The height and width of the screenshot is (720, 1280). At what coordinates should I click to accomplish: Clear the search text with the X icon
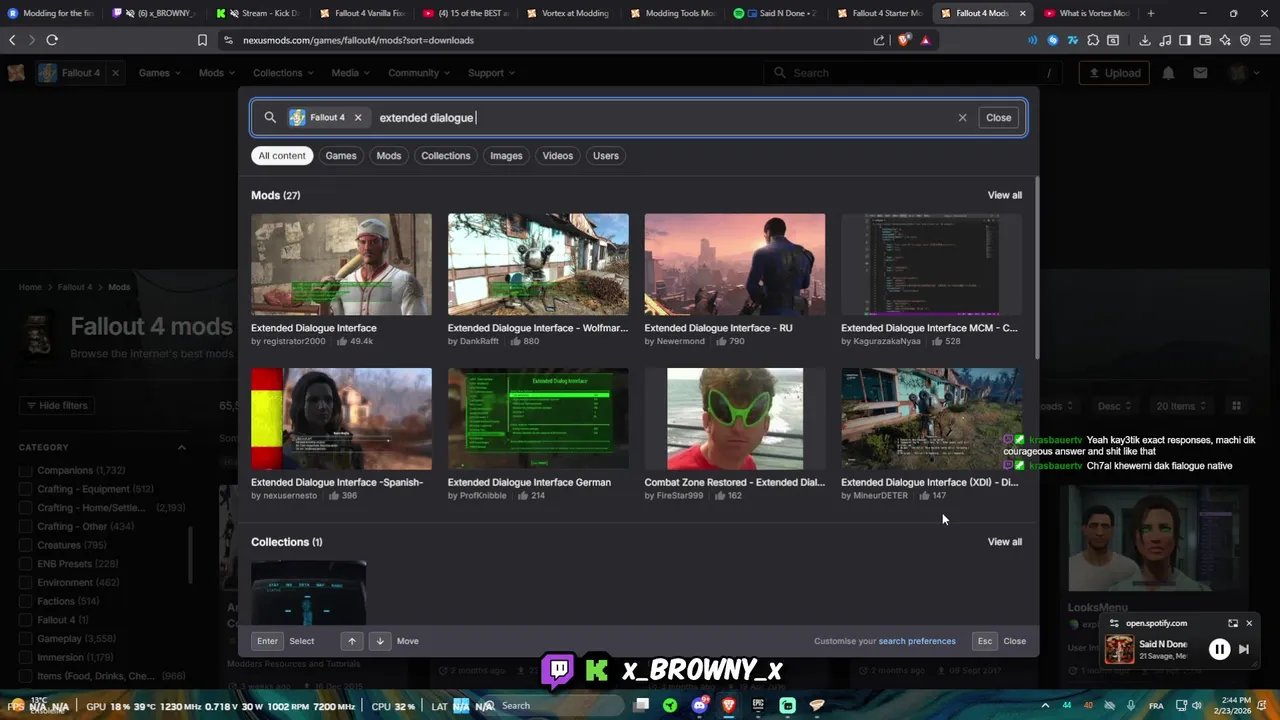(962, 118)
